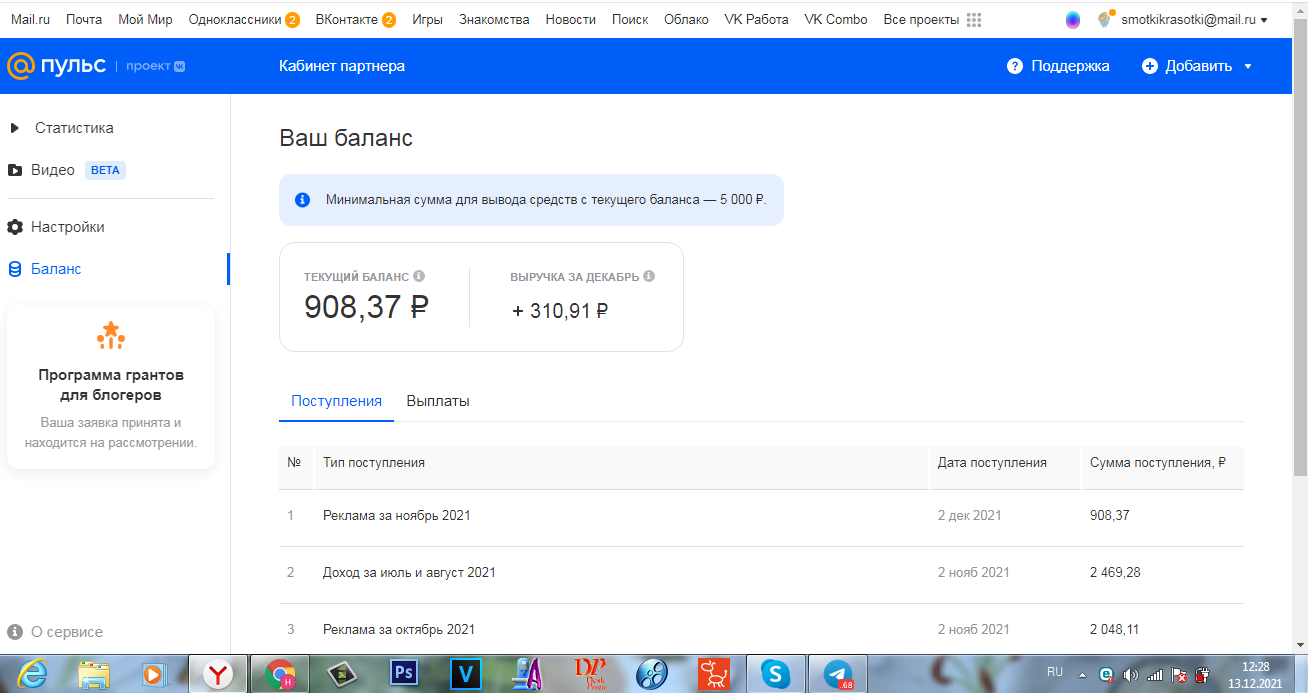The image size is (1308, 693).
Task: Open Photoshop from taskbar
Action: tap(405, 674)
